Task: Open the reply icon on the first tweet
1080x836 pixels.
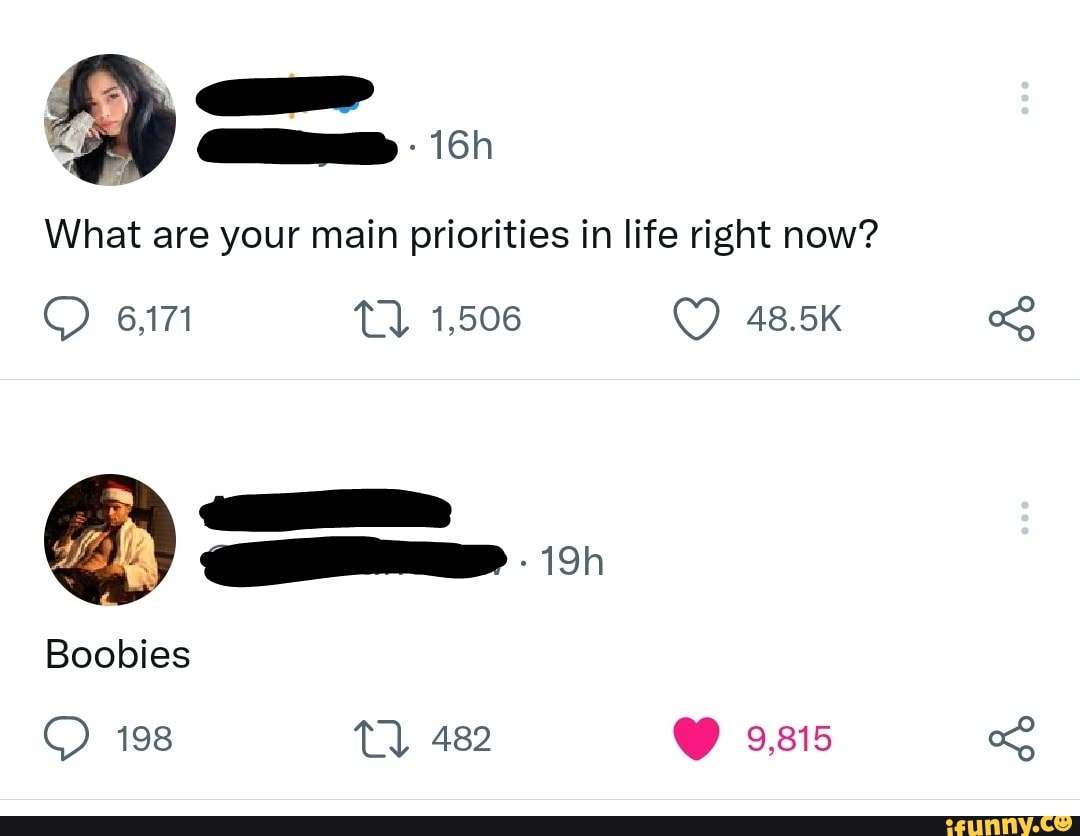Action: (x=68, y=318)
